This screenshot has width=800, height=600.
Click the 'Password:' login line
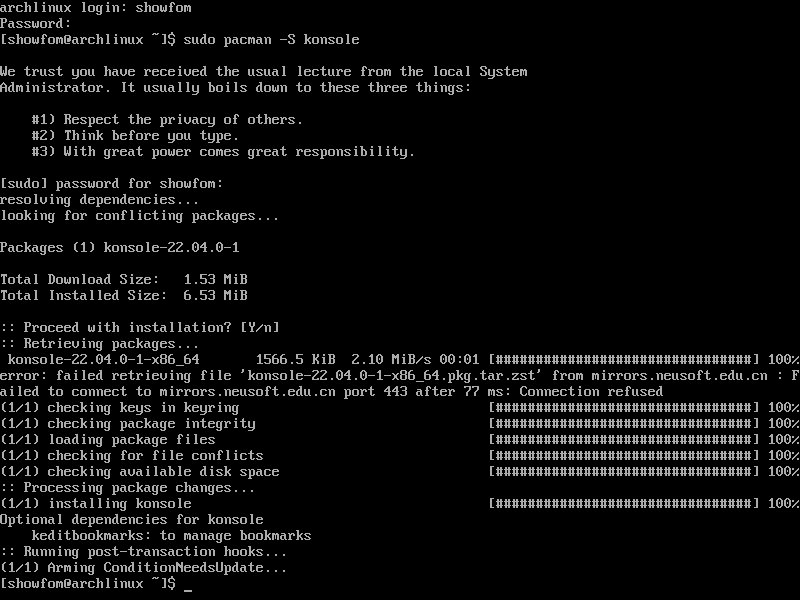tap(36, 24)
